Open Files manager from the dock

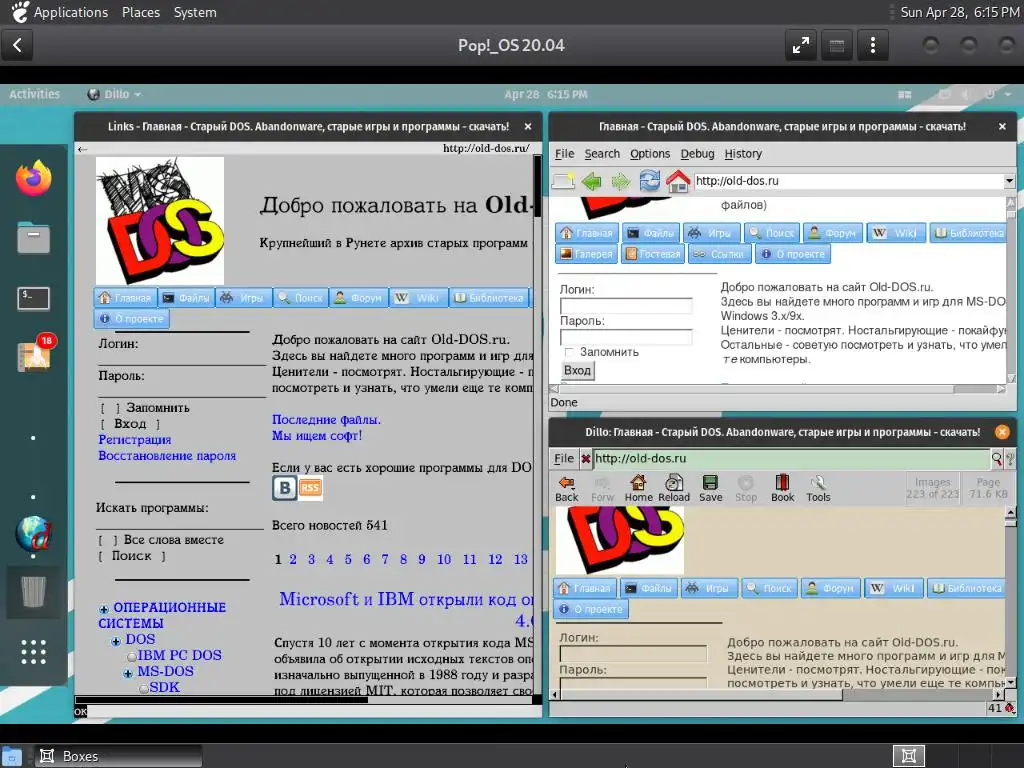(33, 238)
